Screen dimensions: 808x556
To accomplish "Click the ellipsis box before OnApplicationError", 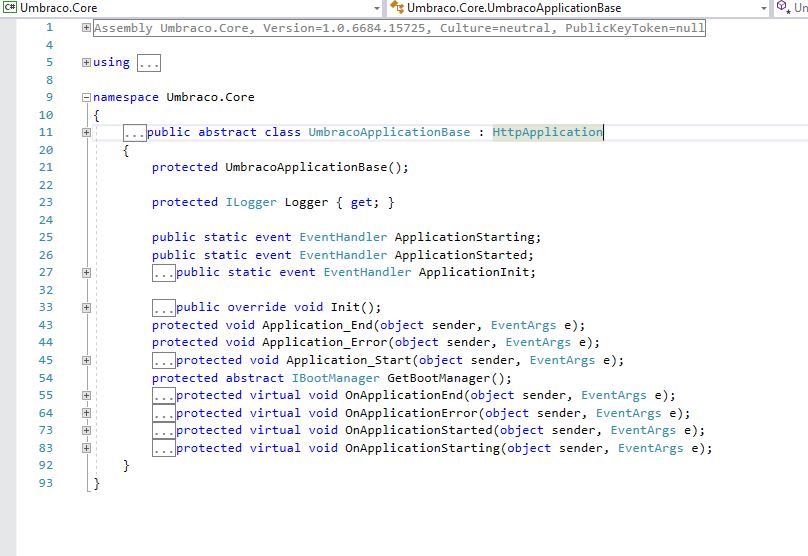I will [x=164, y=413].
